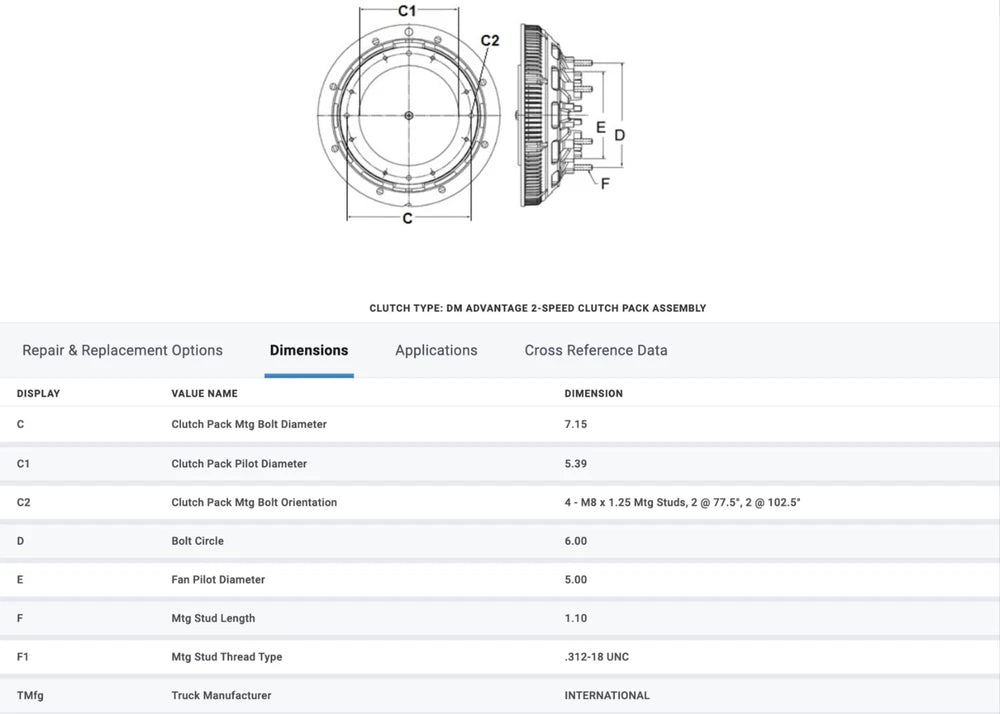Click the VALUE NAME column header
Screen dimensions: 1000x714
point(204,394)
